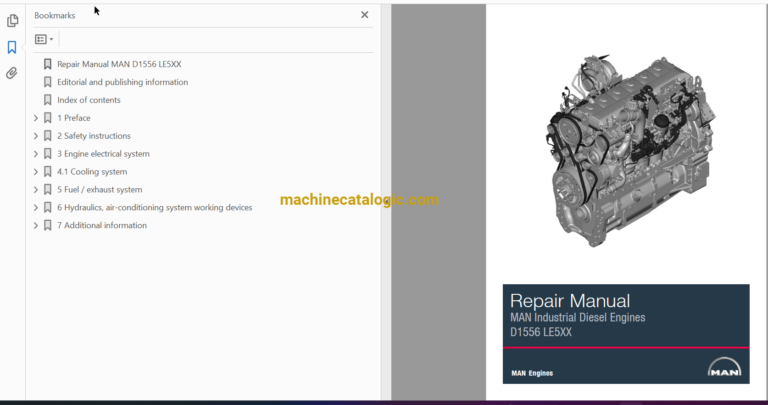Viewport: 768px width, 405px height.
Task: Click the D1556 LE5XX text on cover
Action: [x=541, y=332]
